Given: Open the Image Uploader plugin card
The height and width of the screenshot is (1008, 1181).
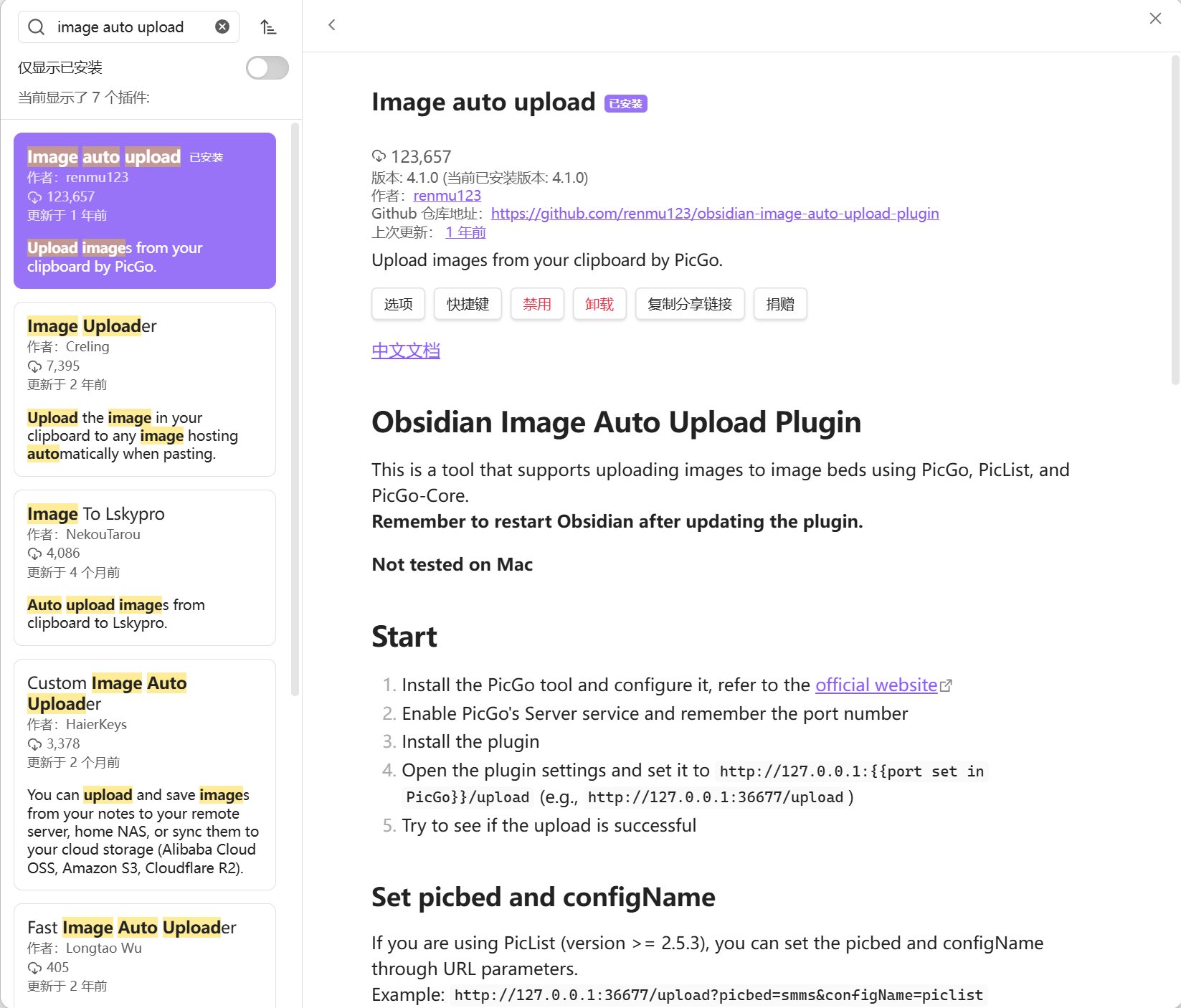Looking at the screenshot, I should point(145,389).
